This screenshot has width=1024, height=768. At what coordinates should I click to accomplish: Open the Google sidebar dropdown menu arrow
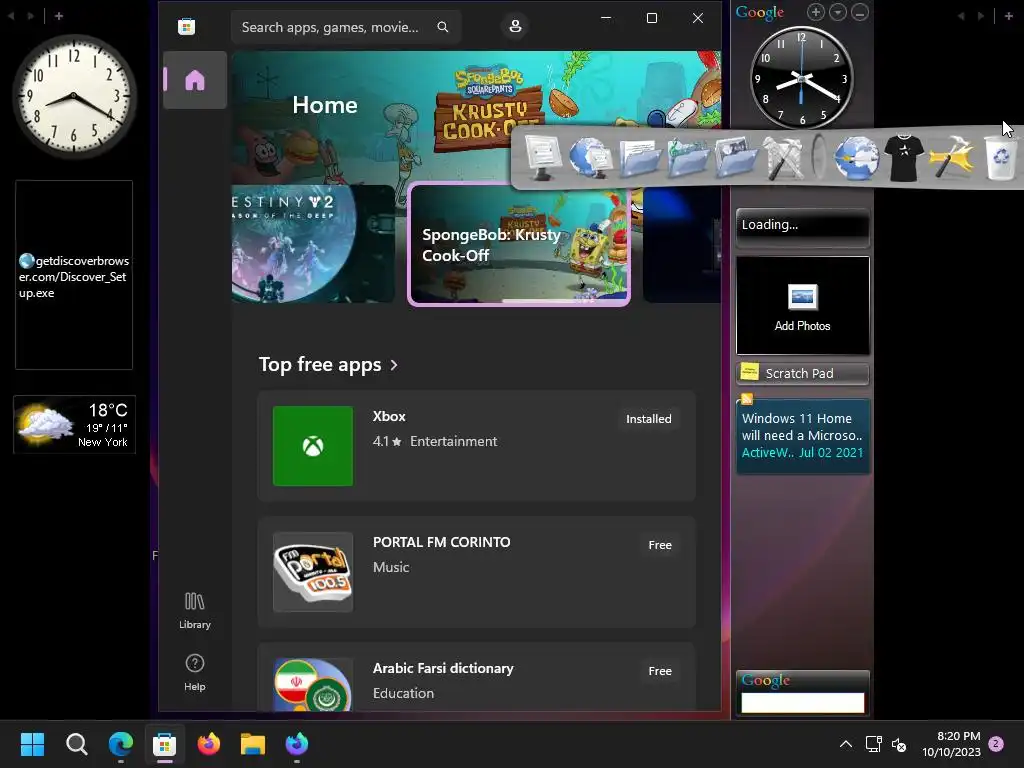click(838, 12)
